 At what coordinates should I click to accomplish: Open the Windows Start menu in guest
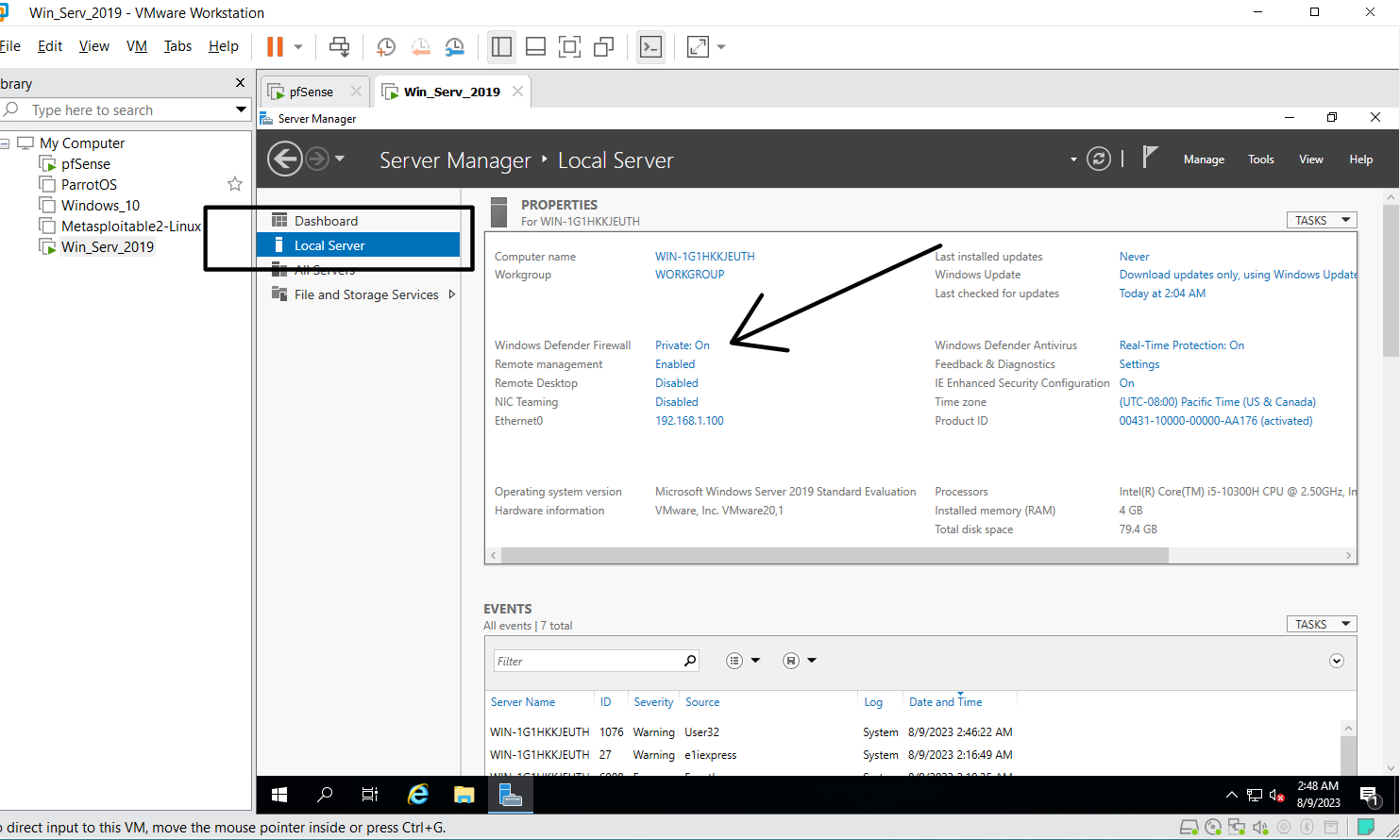click(279, 796)
